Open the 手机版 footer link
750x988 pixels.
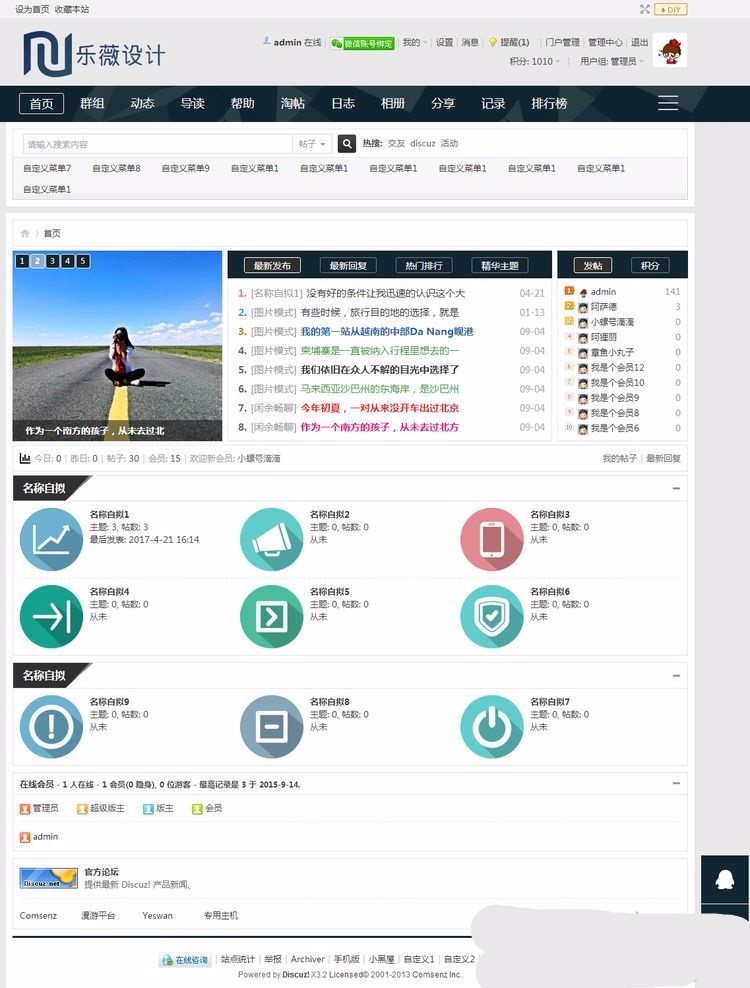pos(347,959)
